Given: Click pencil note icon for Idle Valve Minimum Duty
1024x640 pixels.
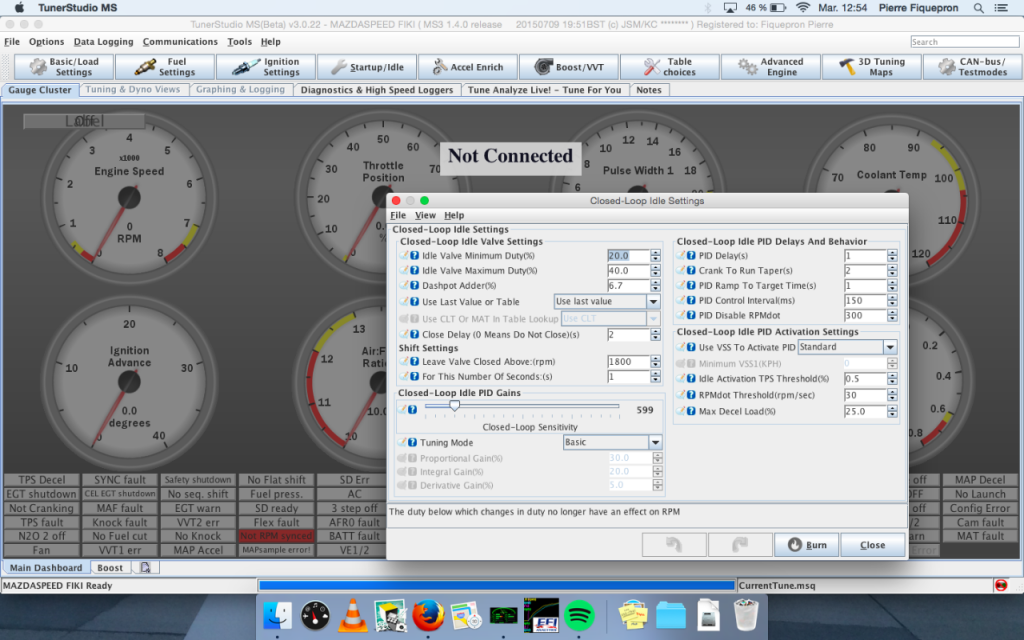Looking at the screenshot, I should (x=404, y=255).
